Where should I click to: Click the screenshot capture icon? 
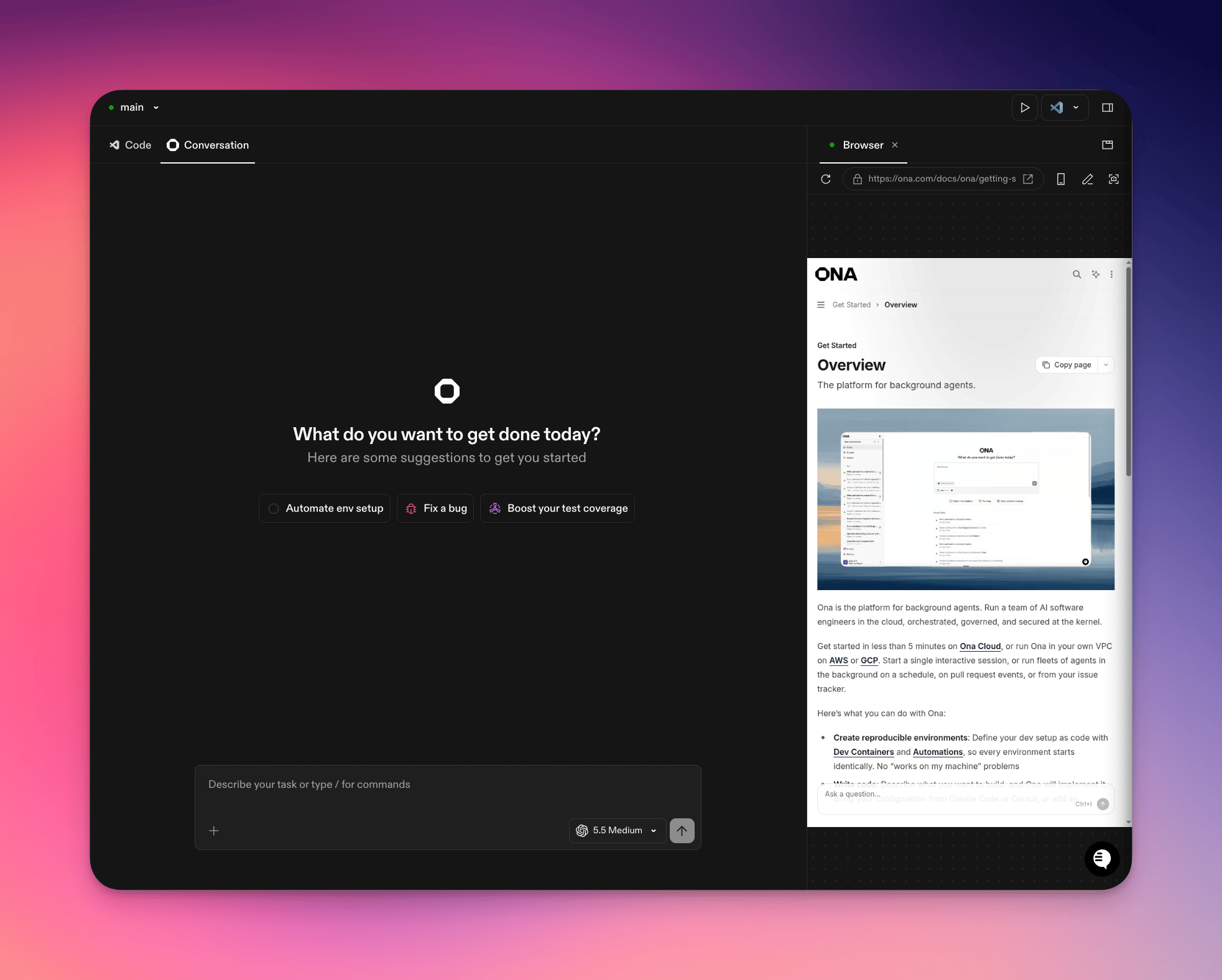(x=1114, y=179)
